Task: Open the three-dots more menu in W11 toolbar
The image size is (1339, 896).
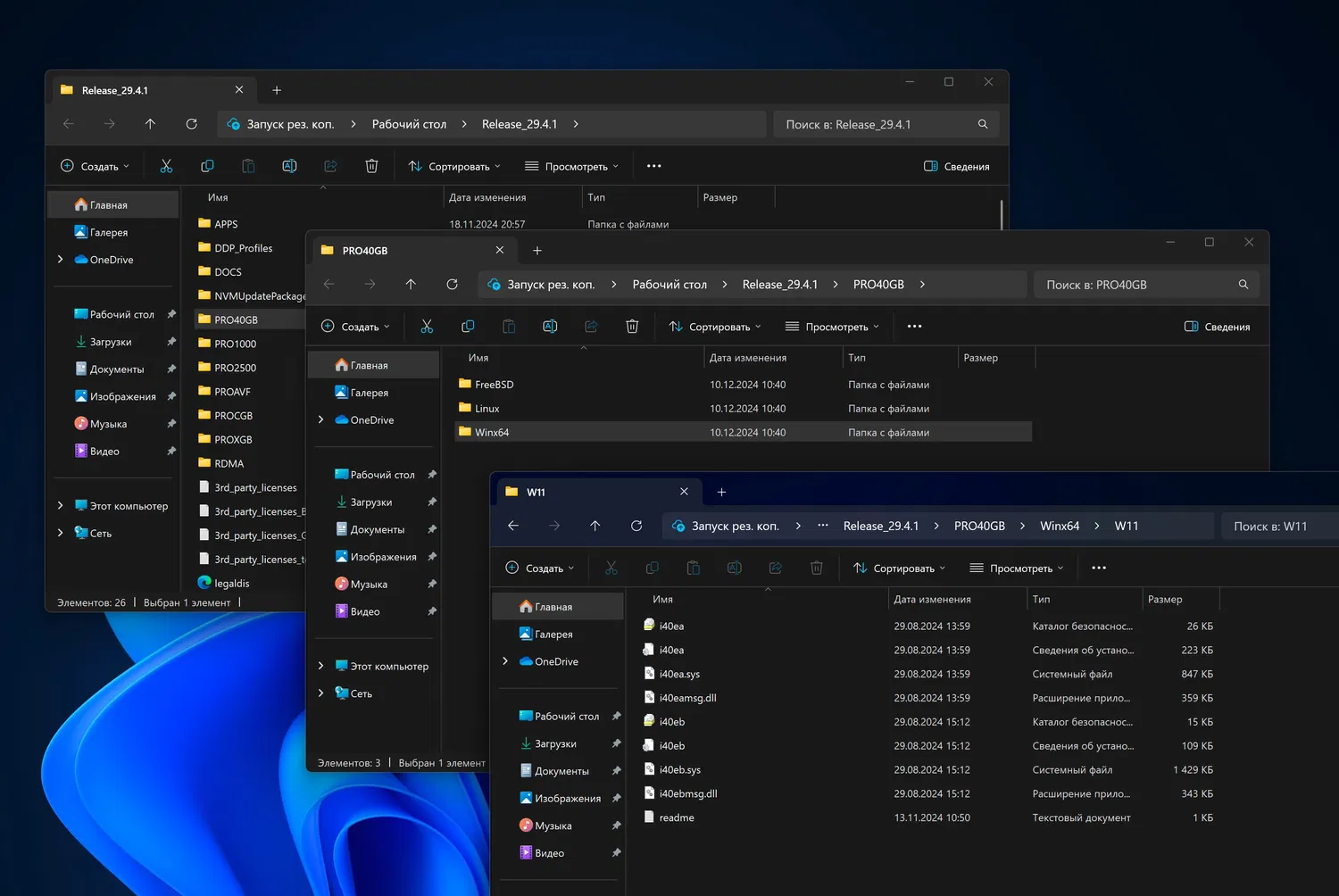Action: pos(1099,568)
